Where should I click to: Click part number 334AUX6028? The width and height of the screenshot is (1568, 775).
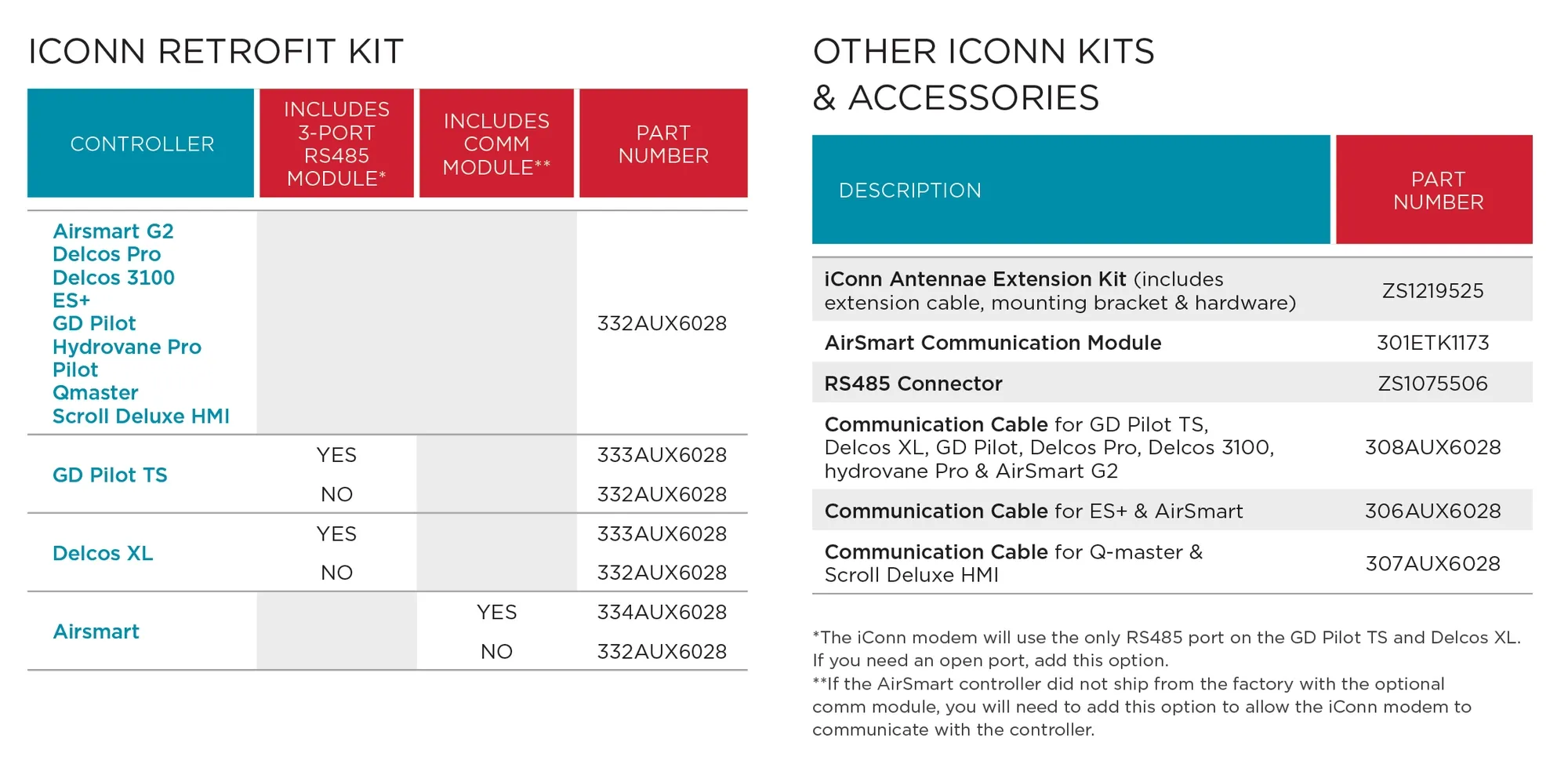[x=662, y=612]
